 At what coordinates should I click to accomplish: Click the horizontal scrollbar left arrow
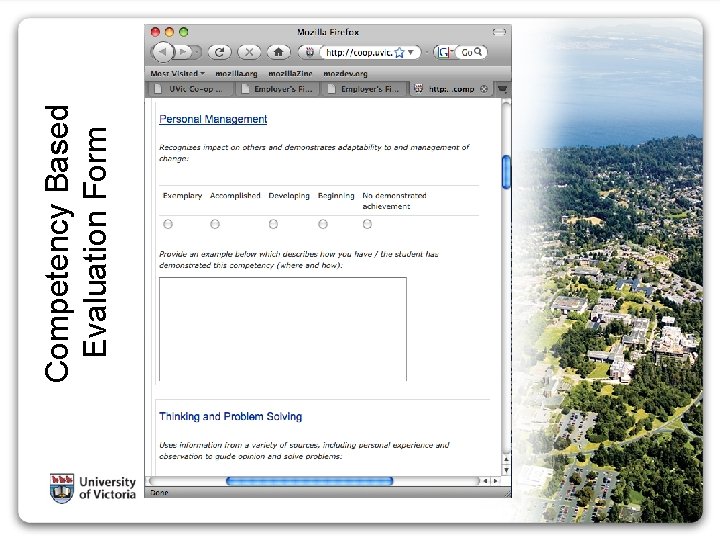[x=485, y=481]
